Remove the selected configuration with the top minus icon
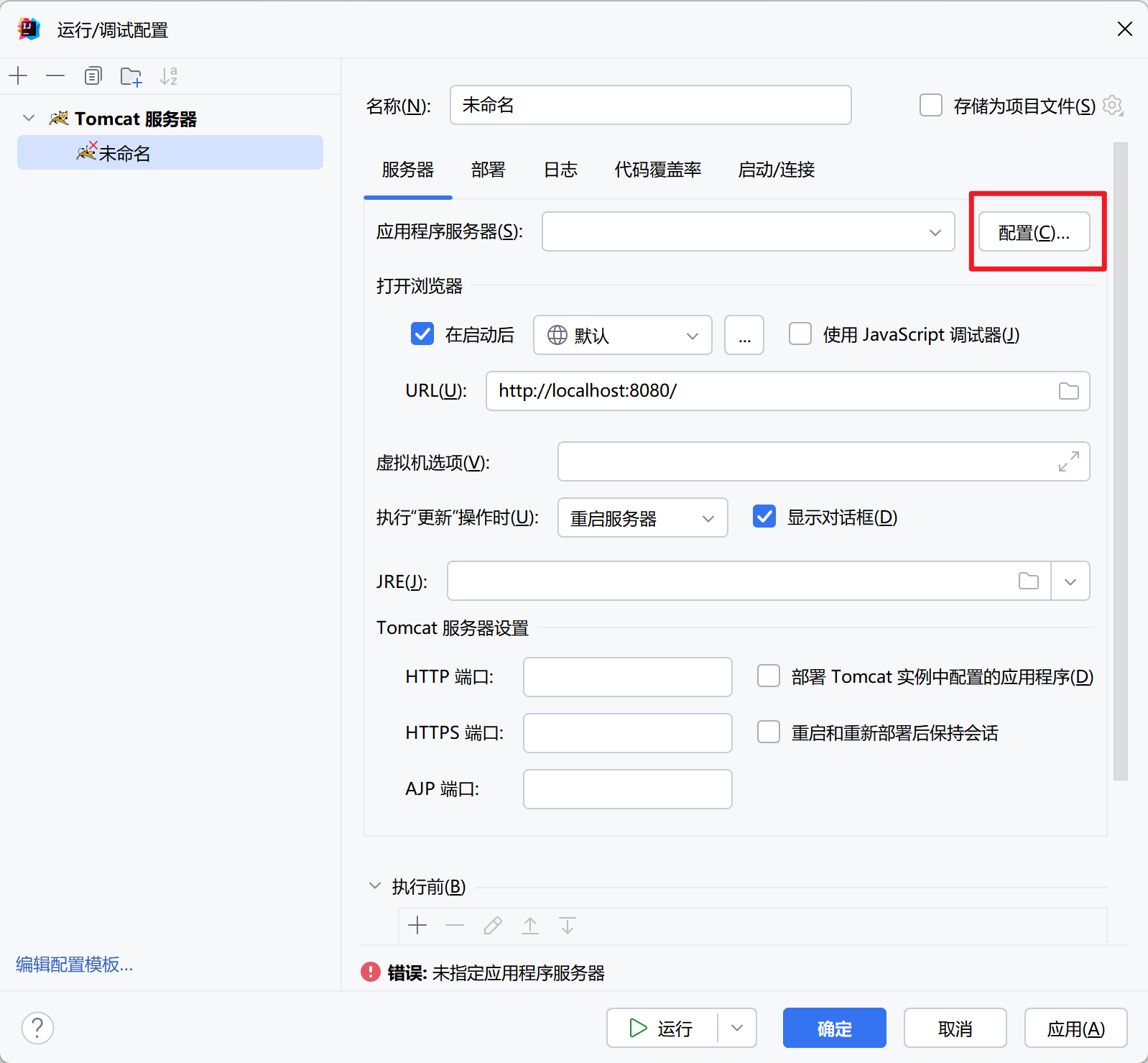The image size is (1148, 1063). (55, 75)
